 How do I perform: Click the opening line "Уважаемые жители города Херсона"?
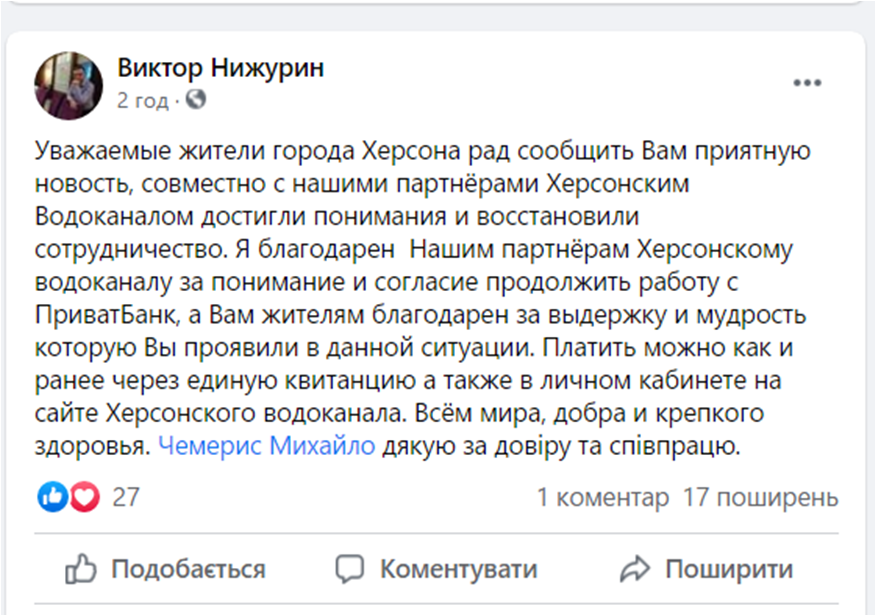tap(210, 151)
